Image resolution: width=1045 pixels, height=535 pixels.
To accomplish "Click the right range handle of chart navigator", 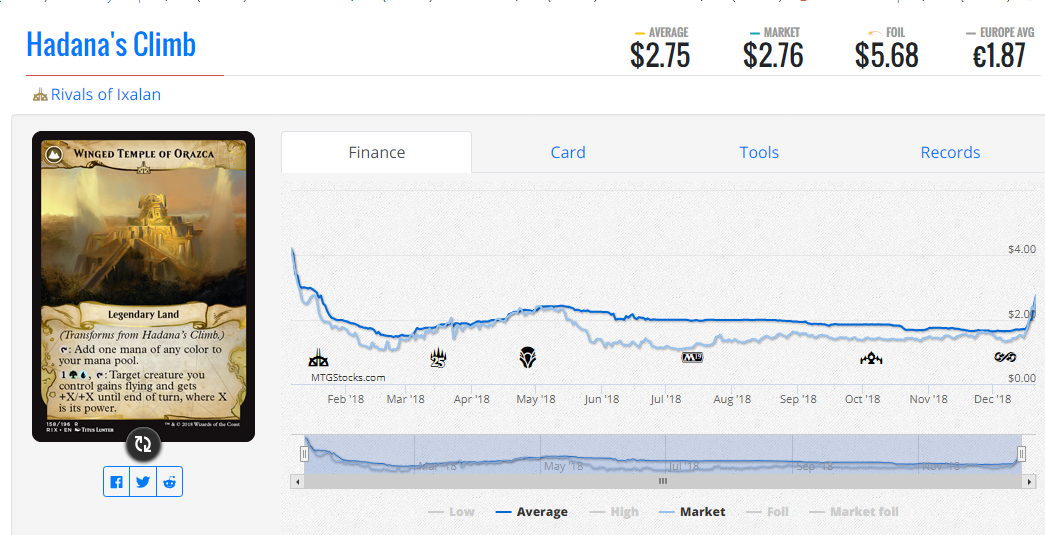I will click(1021, 454).
